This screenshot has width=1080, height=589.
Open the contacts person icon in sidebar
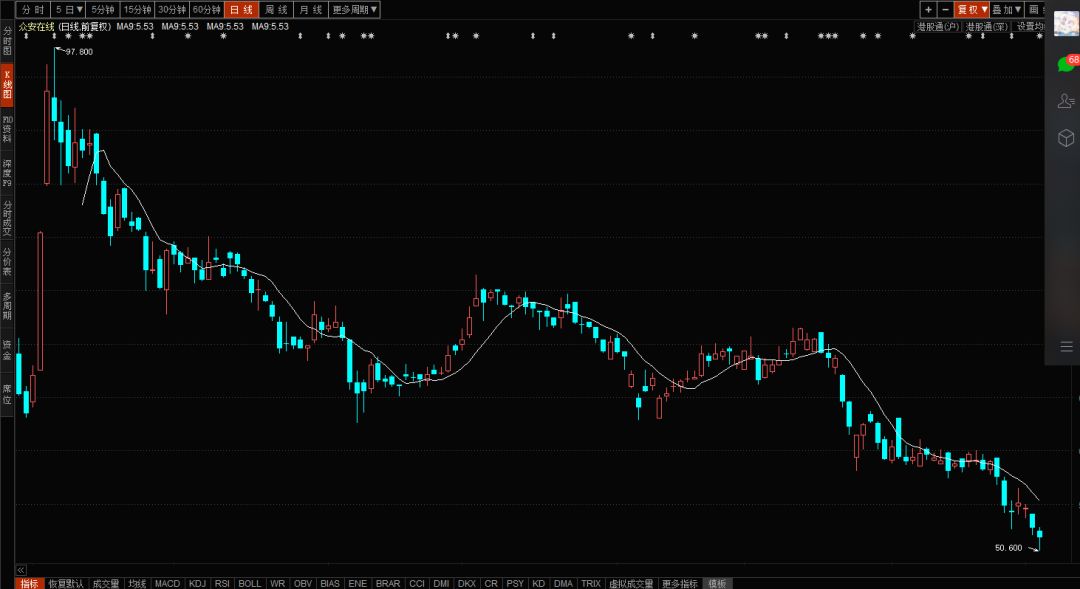(1066, 101)
